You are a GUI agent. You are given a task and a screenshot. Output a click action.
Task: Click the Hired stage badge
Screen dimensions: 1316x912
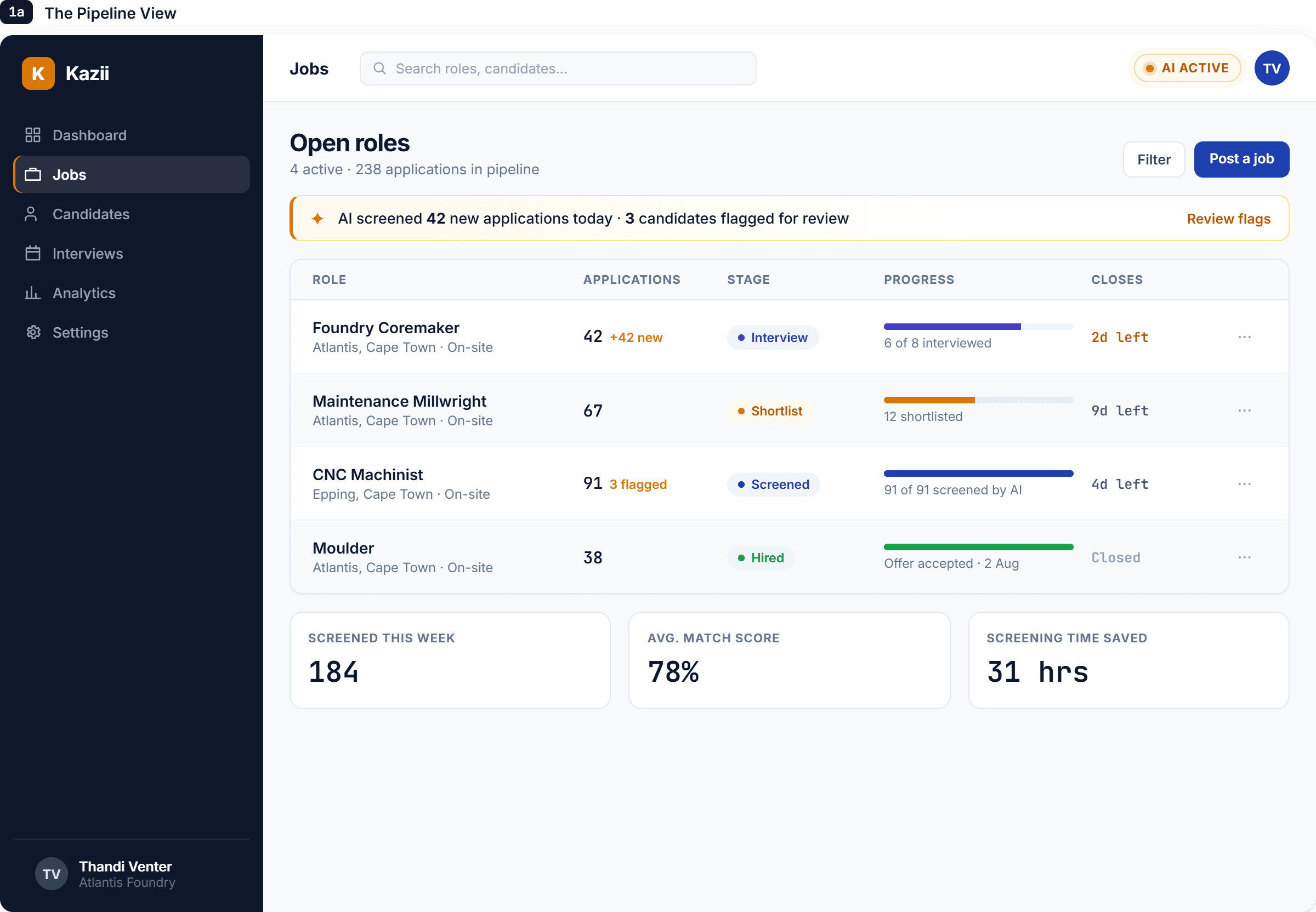pyautogui.click(x=761, y=558)
